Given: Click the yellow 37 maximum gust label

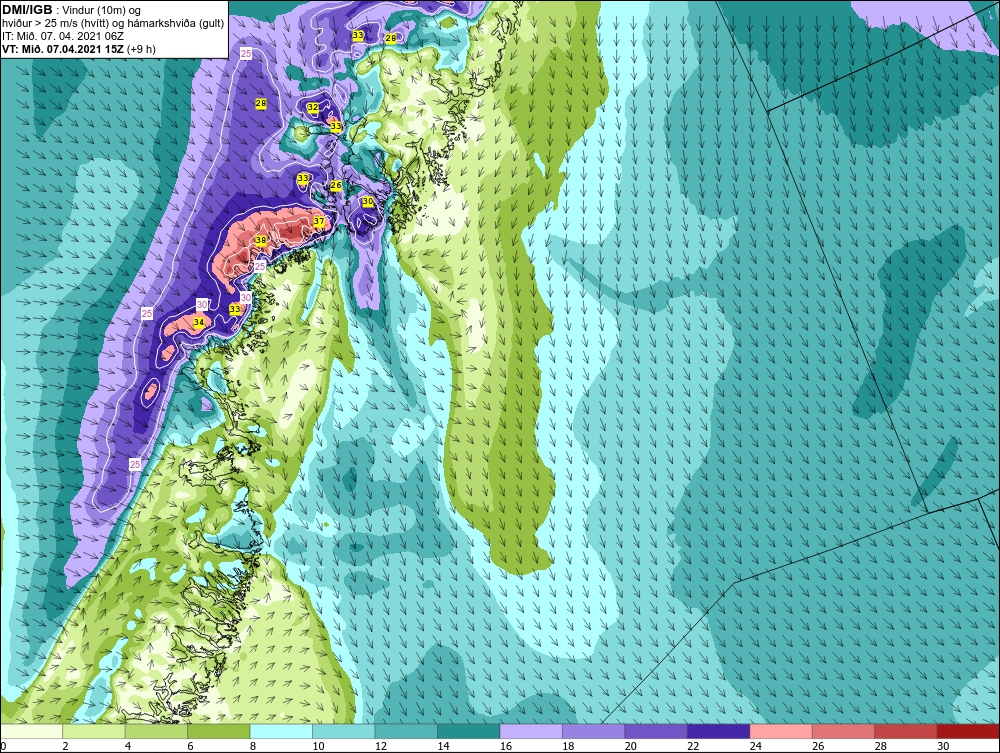Looking at the screenshot, I should [319, 221].
